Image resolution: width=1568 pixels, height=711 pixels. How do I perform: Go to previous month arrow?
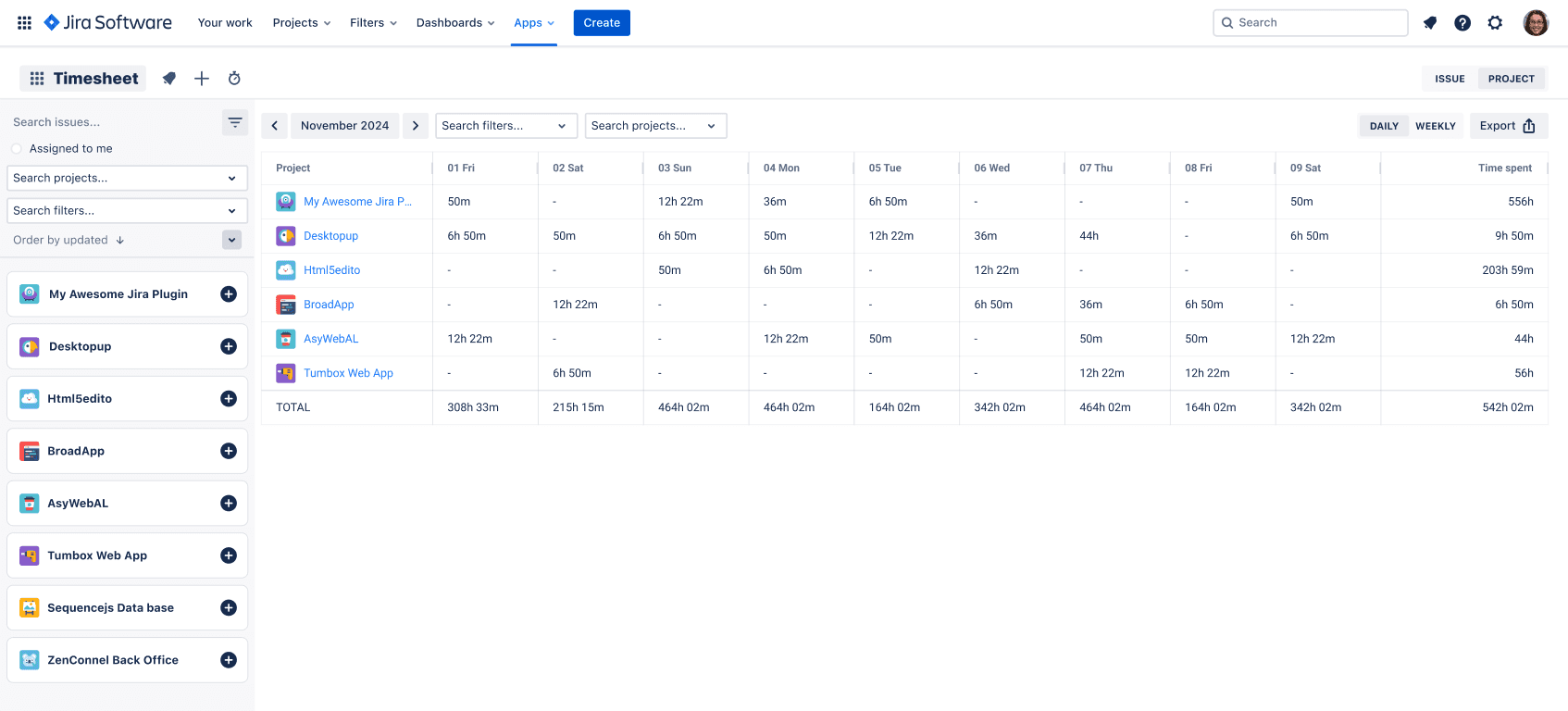tap(275, 126)
